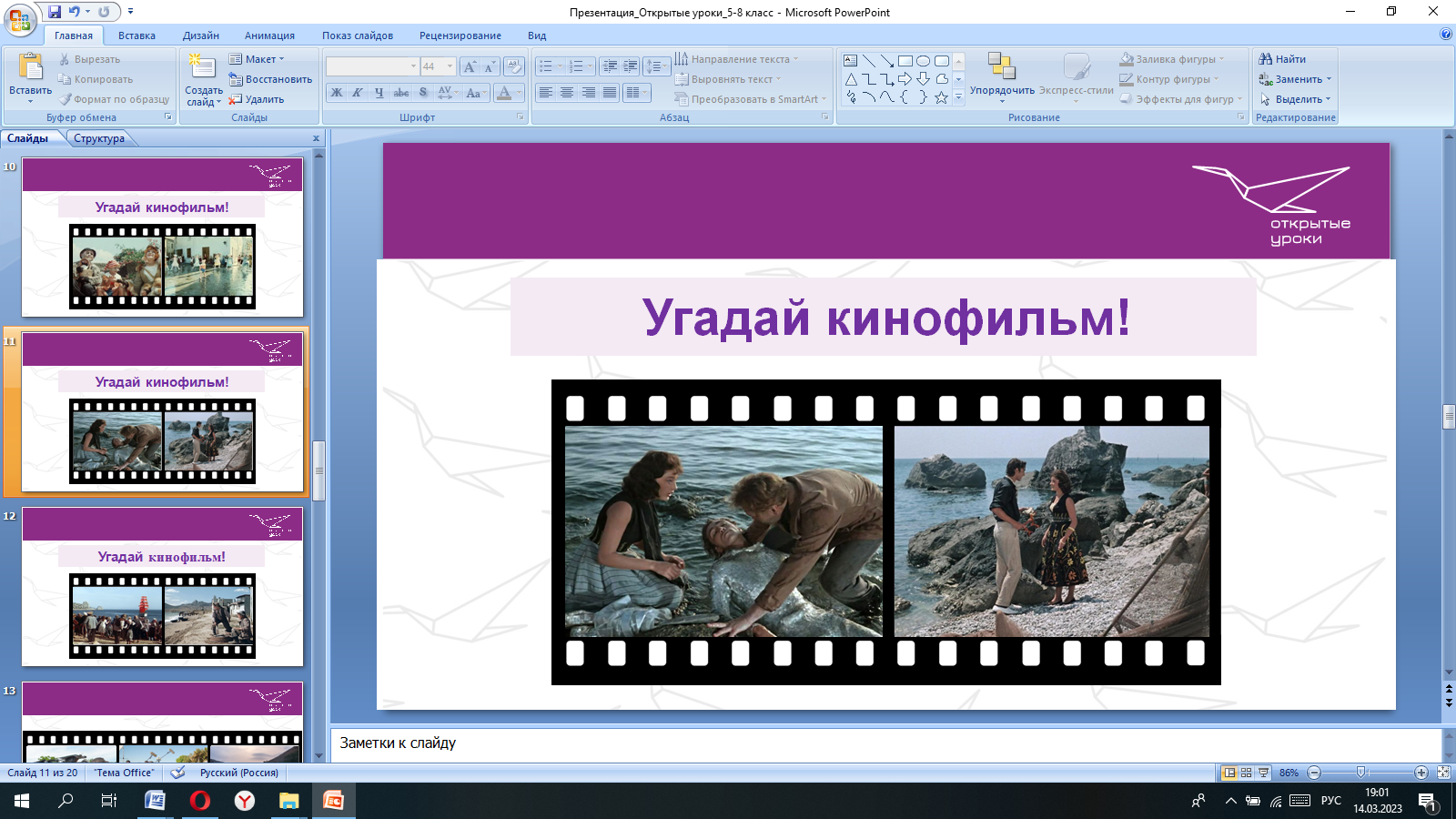Open File Explorer from taskbar
1456x819 pixels.
(x=288, y=801)
